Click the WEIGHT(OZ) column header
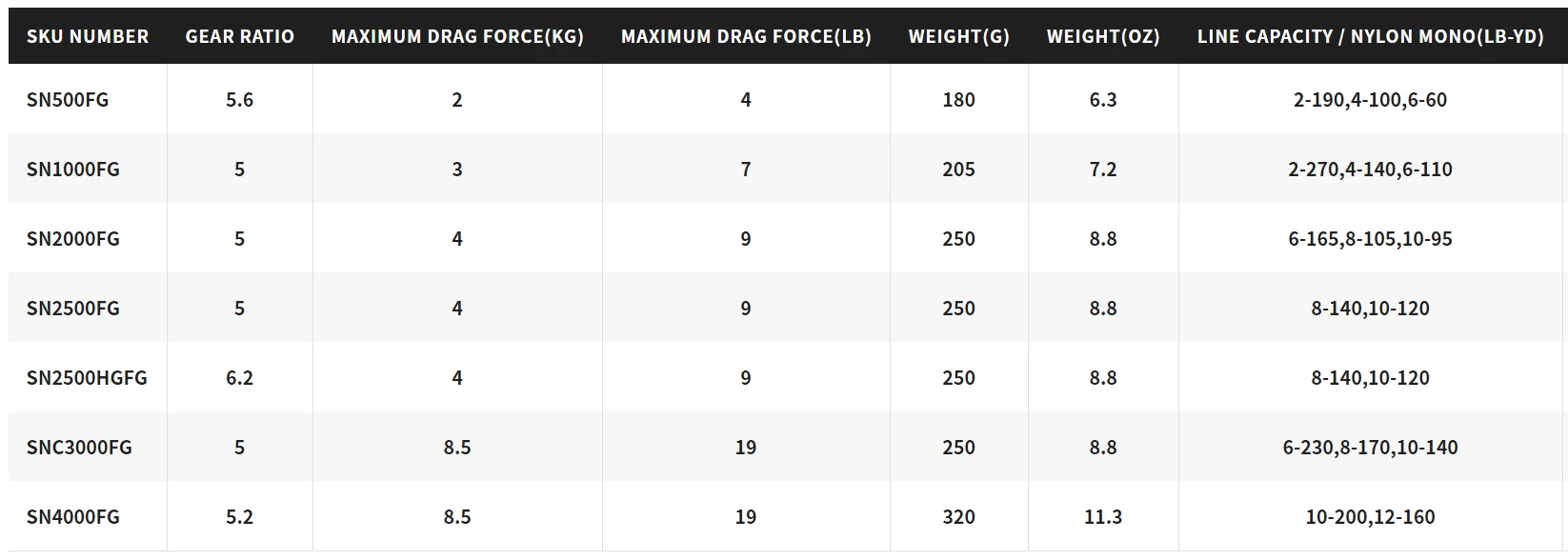 tap(1103, 36)
